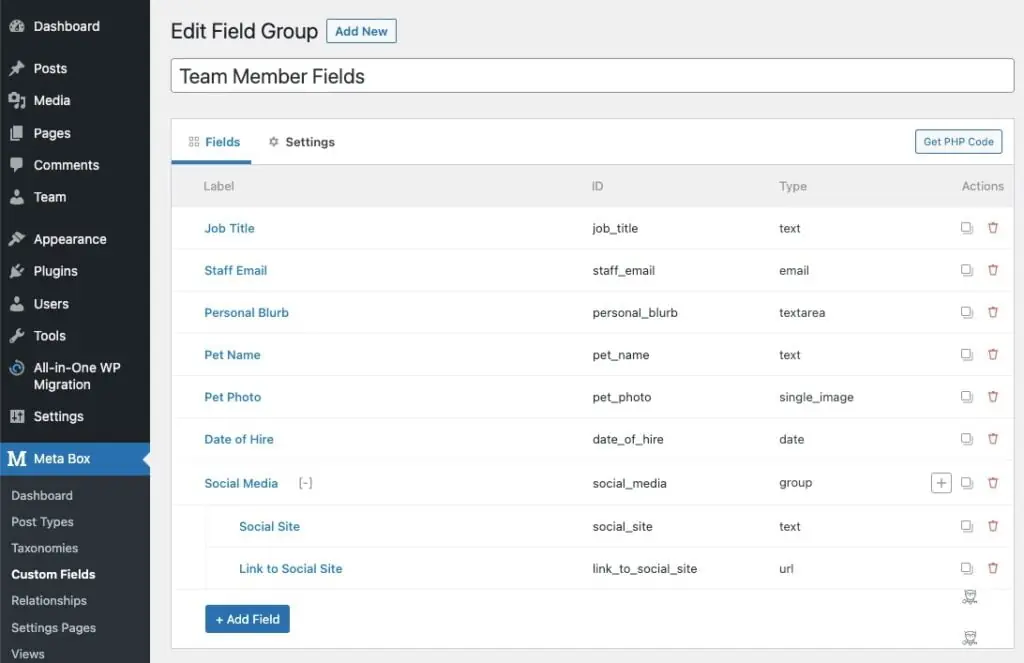Open Settings Pages submenu item
This screenshot has width=1024, height=663.
pyautogui.click(x=54, y=627)
